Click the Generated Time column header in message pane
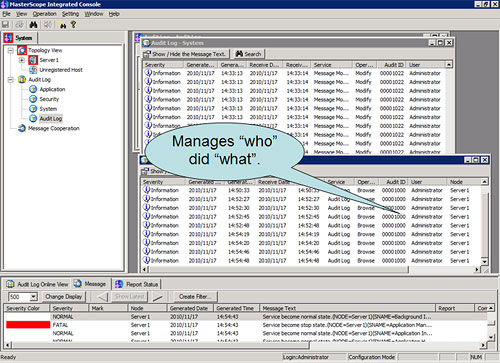Screen dimensions: 500x363 click(x=236, y=308)
